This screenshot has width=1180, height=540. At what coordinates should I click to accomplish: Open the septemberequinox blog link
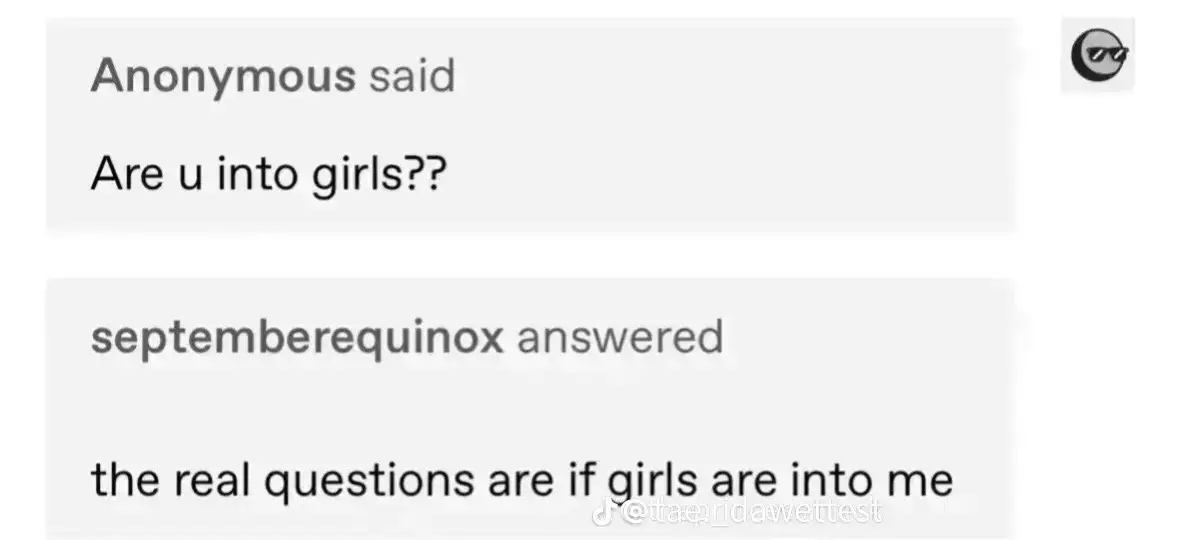pos(297,338)
